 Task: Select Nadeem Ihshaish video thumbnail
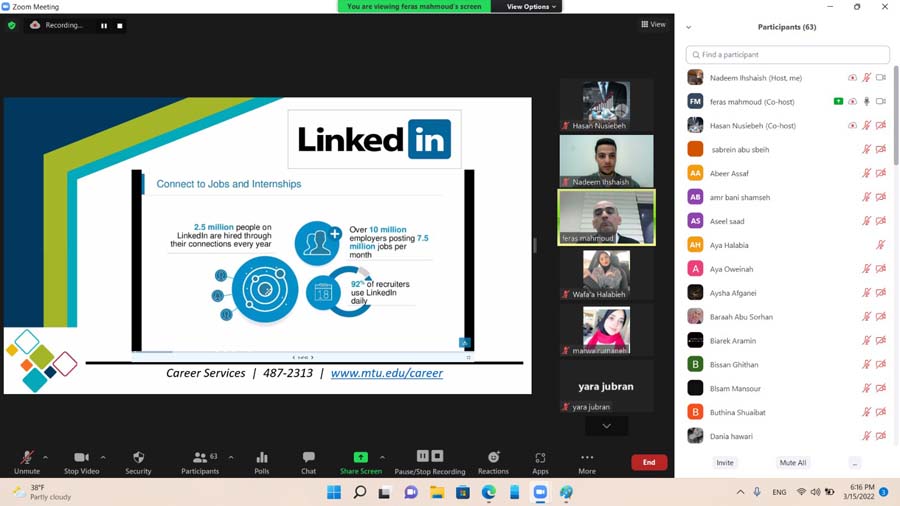[x=606, y=161]
